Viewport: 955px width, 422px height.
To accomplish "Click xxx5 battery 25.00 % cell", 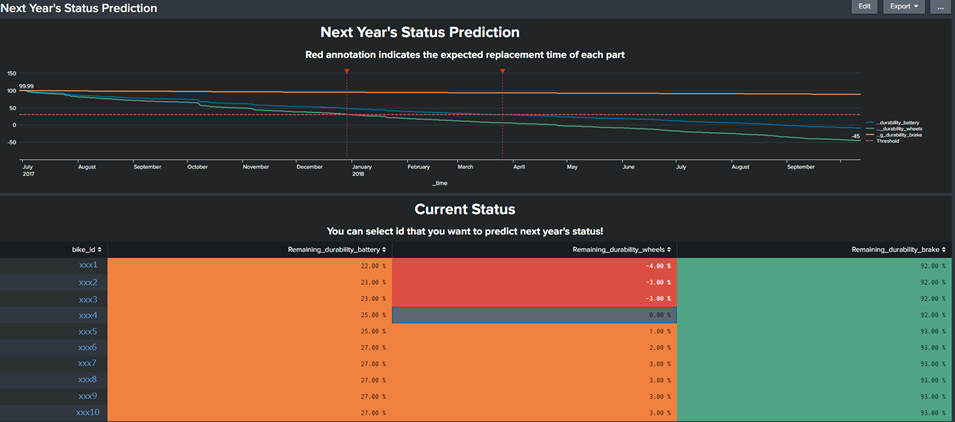I will [249, 331].
